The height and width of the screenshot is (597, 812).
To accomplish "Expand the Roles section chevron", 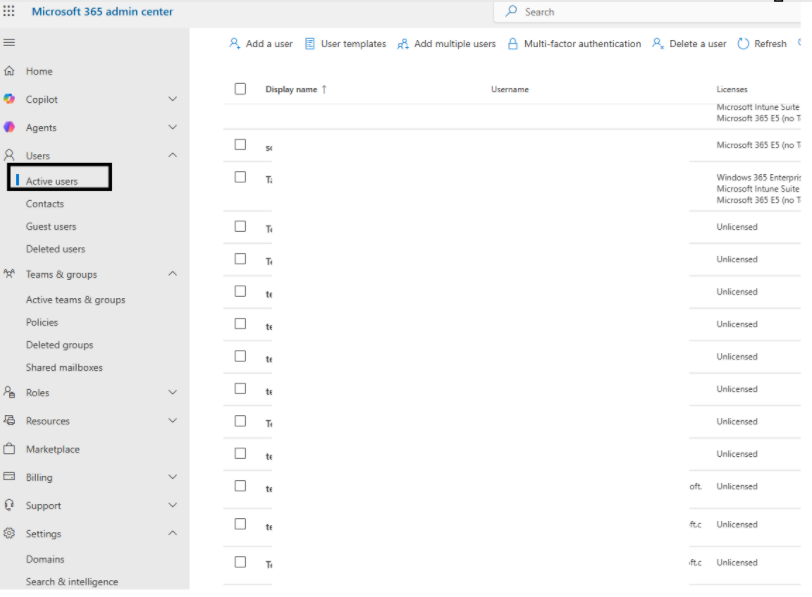I will (173, 392).
